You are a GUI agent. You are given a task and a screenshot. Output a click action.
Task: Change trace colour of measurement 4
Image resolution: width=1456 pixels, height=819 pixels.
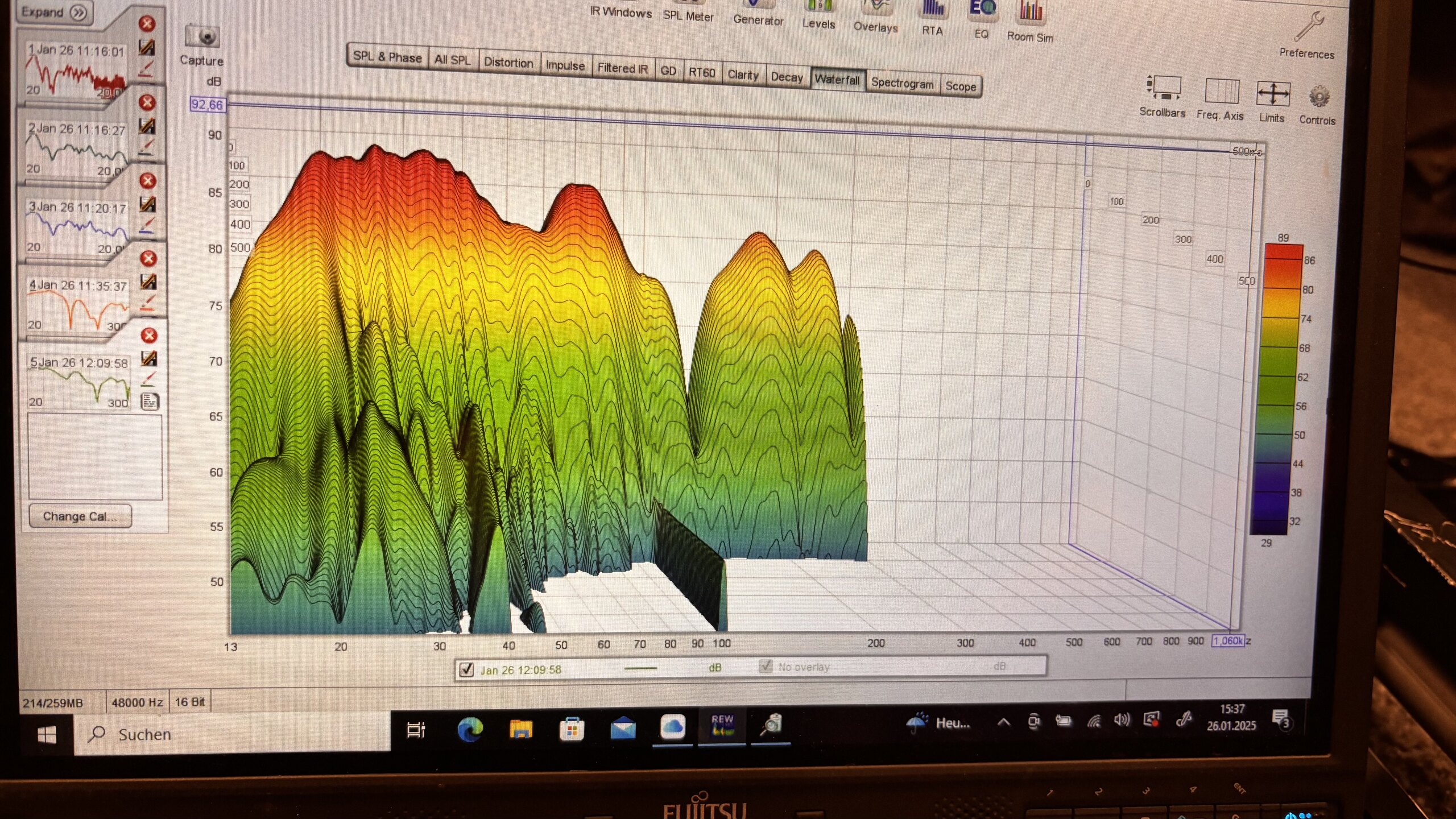[147, 303]
